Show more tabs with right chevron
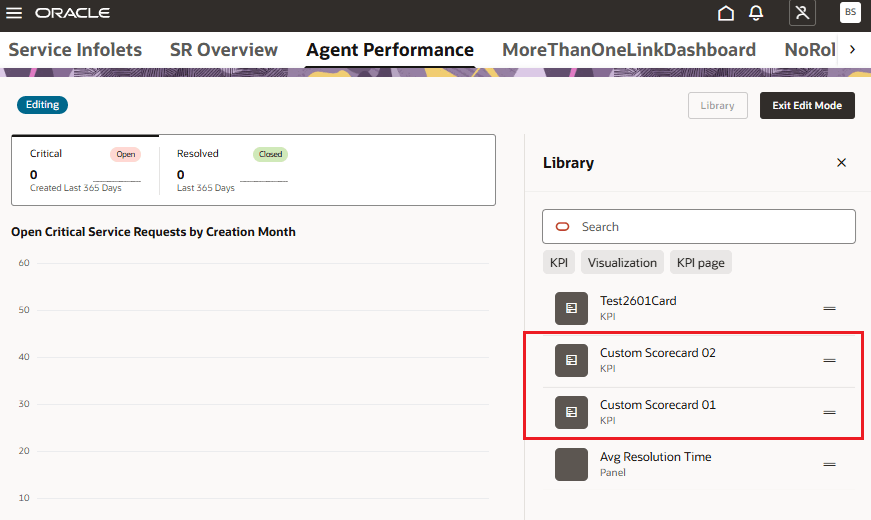The image size is (871, 520). 853,49
